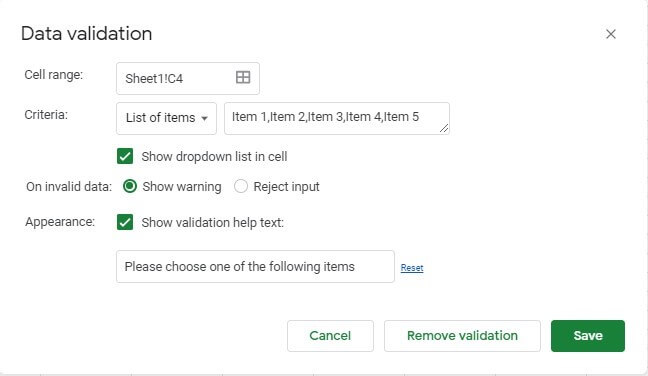Click the On invalid data label

[x=69, y=187]
